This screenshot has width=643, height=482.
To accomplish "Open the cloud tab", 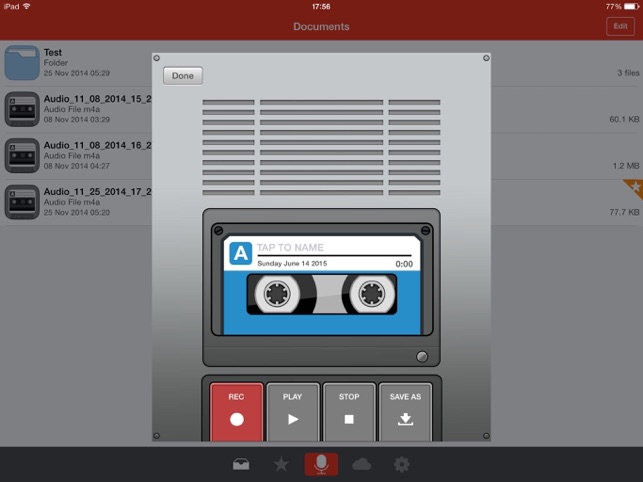I will click(x=361, y=464).
